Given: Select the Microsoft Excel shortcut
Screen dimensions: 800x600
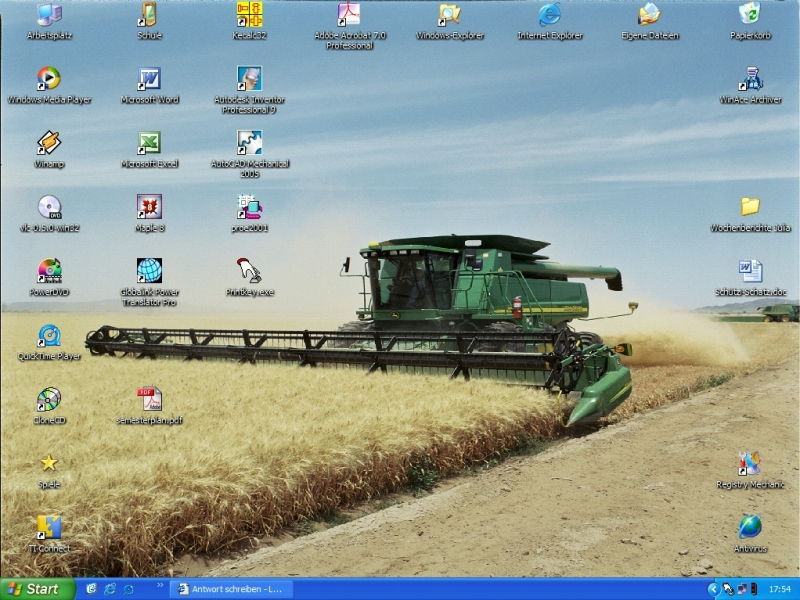Looking at the screenshot, I should [149, 143].
